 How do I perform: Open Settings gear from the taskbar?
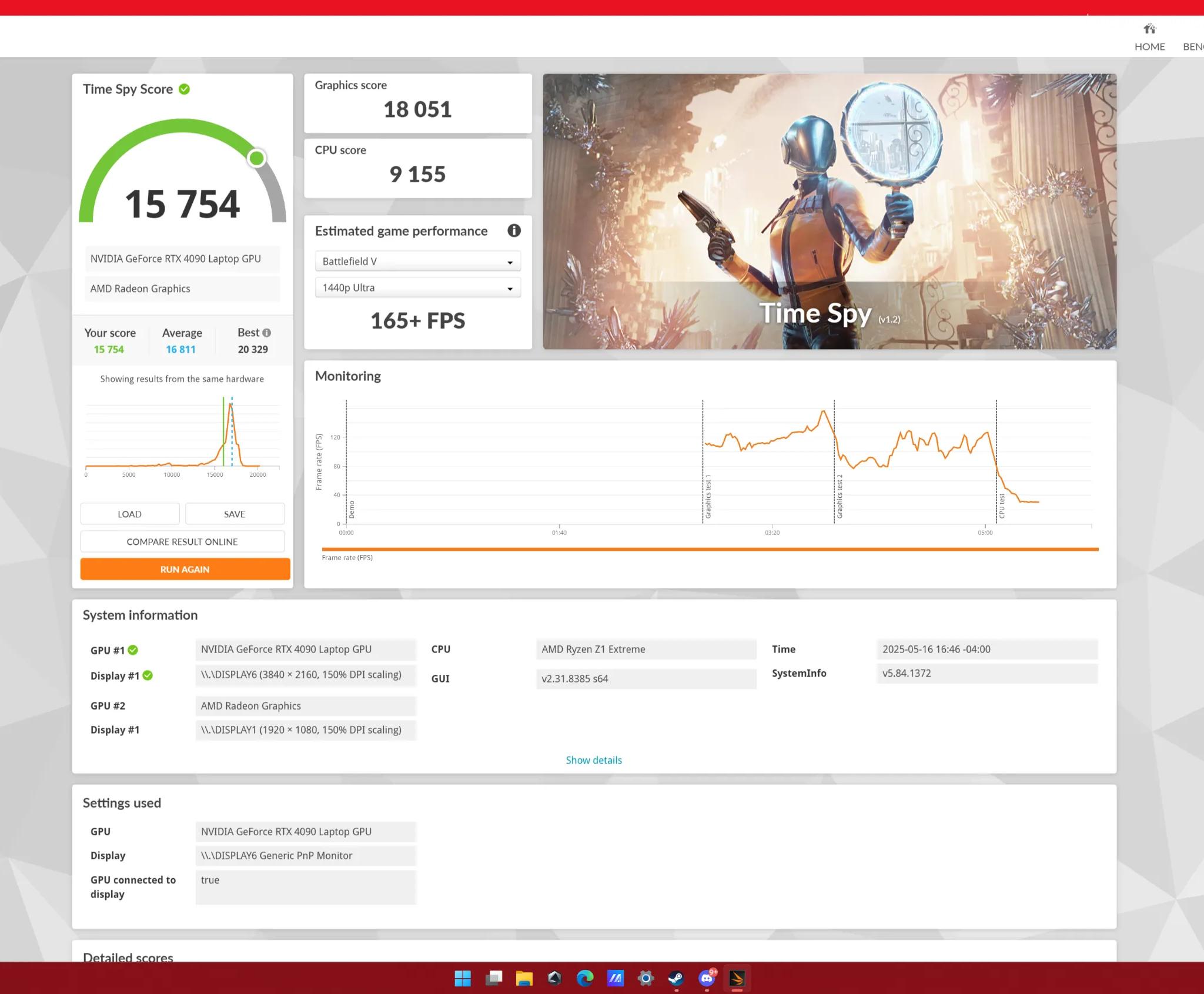pyautogui.click(x=646, y=978)
